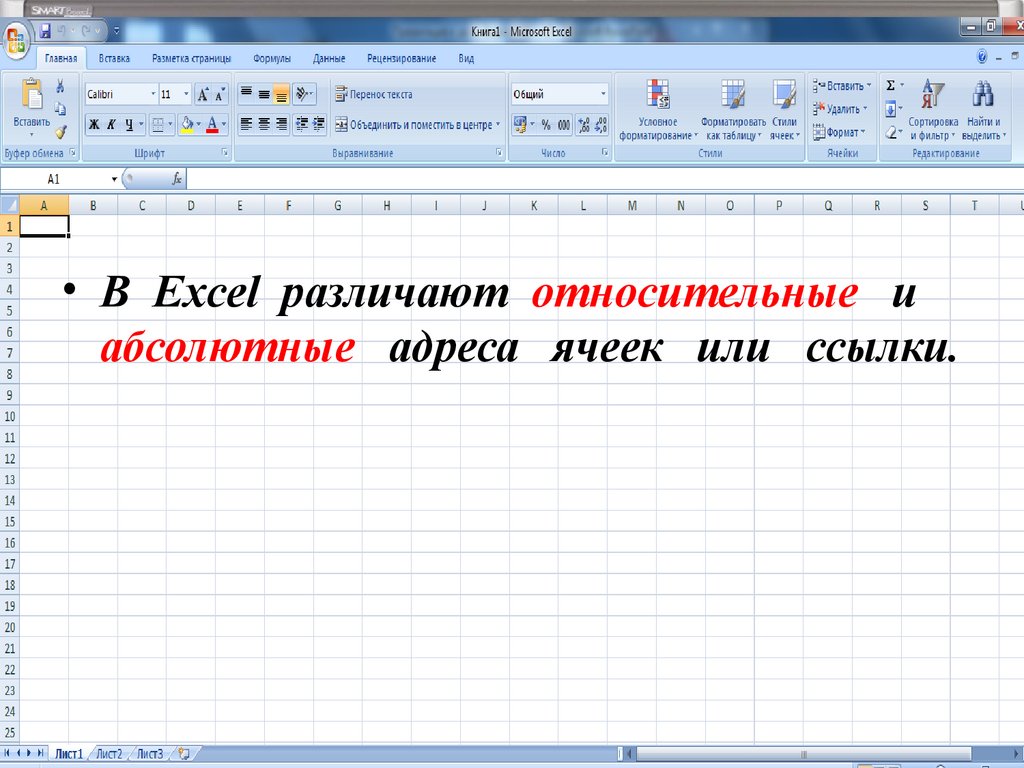Select sheet tab Лист2
Screen dimensions: 1024x768
click(x=110, y=754)
